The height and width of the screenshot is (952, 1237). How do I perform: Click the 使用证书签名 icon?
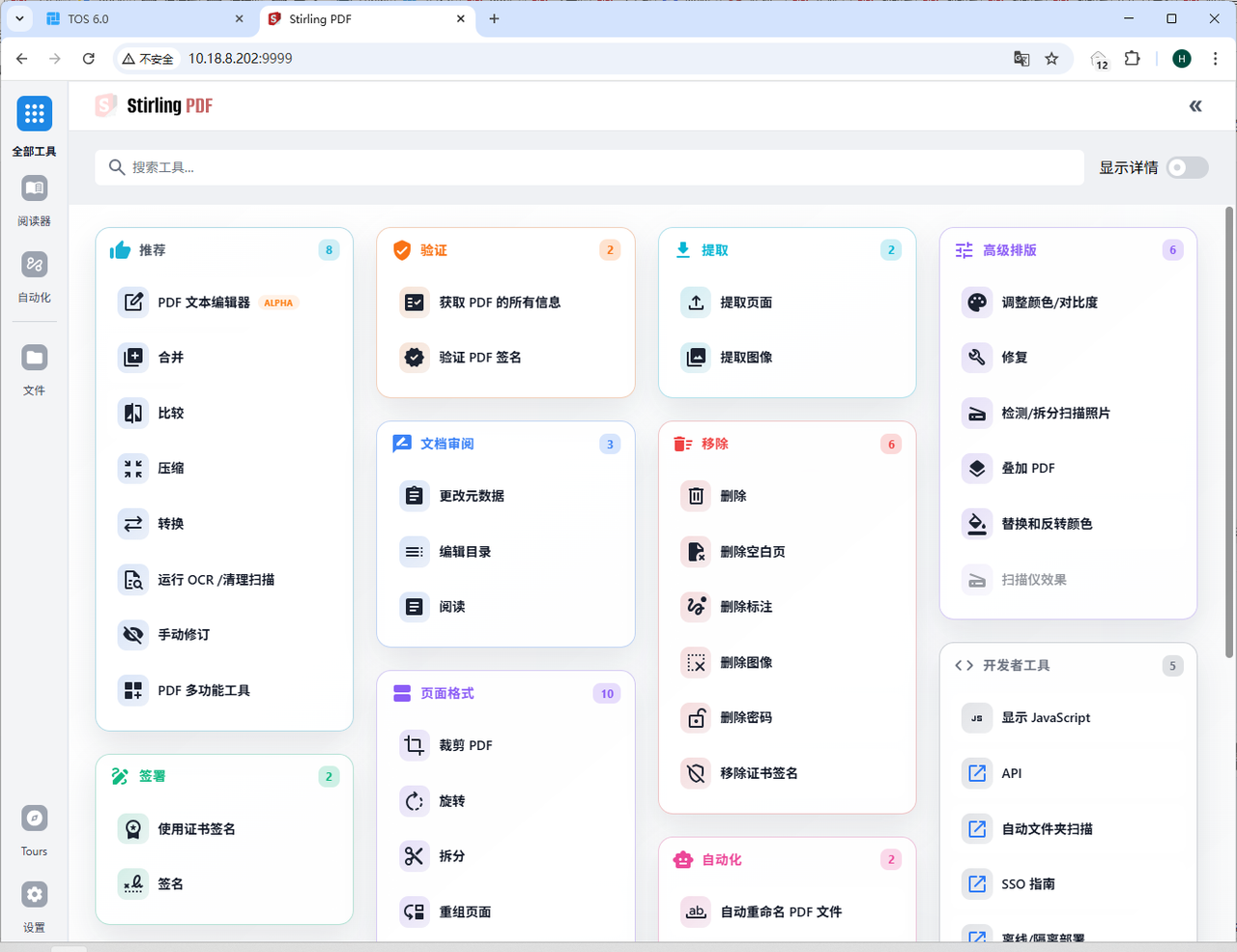click(x=133, y=829)
